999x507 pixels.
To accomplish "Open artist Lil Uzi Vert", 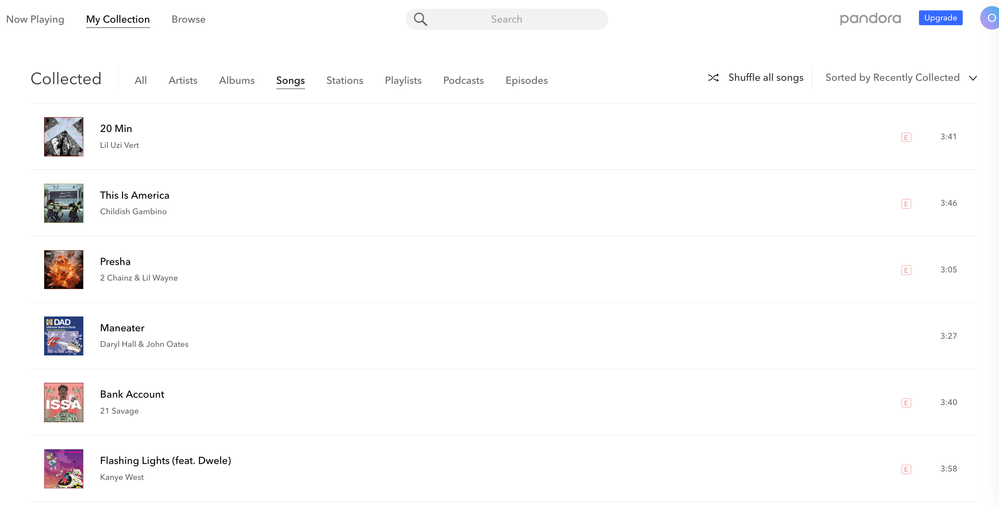I will click(x=119, y=145).
